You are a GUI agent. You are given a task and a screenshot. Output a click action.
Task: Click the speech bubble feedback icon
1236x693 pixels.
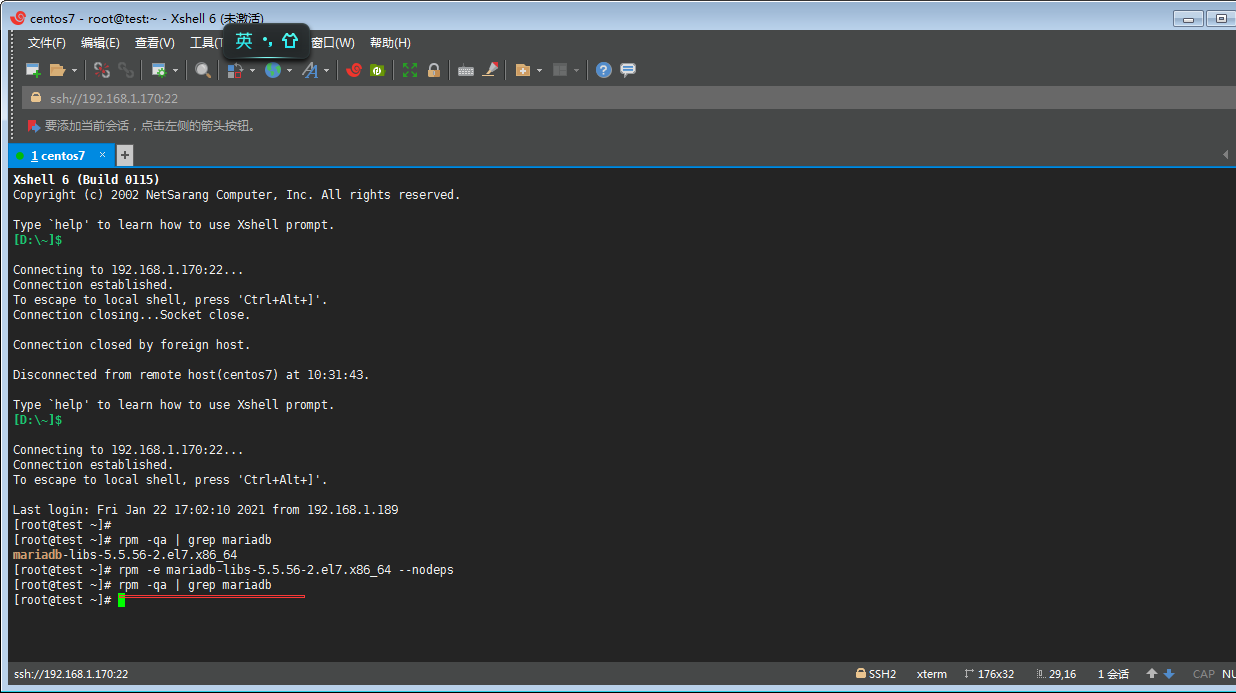click(628, 70)
